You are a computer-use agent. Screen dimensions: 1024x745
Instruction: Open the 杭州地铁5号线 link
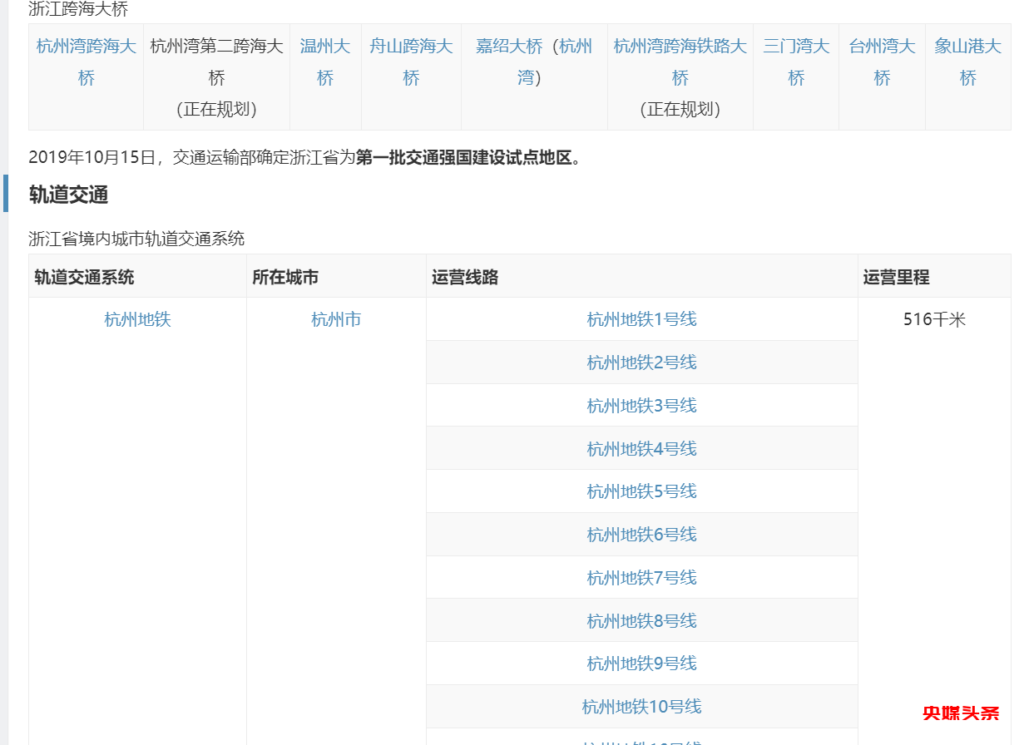[641, 492]
